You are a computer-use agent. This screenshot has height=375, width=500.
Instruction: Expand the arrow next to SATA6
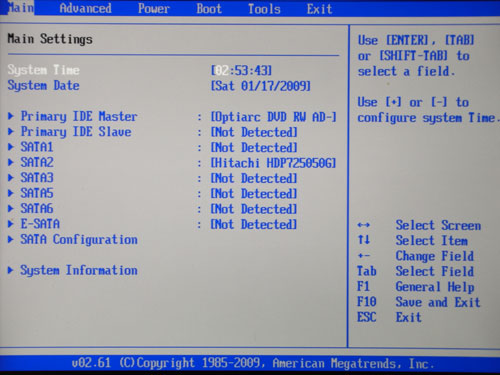(x=11, y=208)
